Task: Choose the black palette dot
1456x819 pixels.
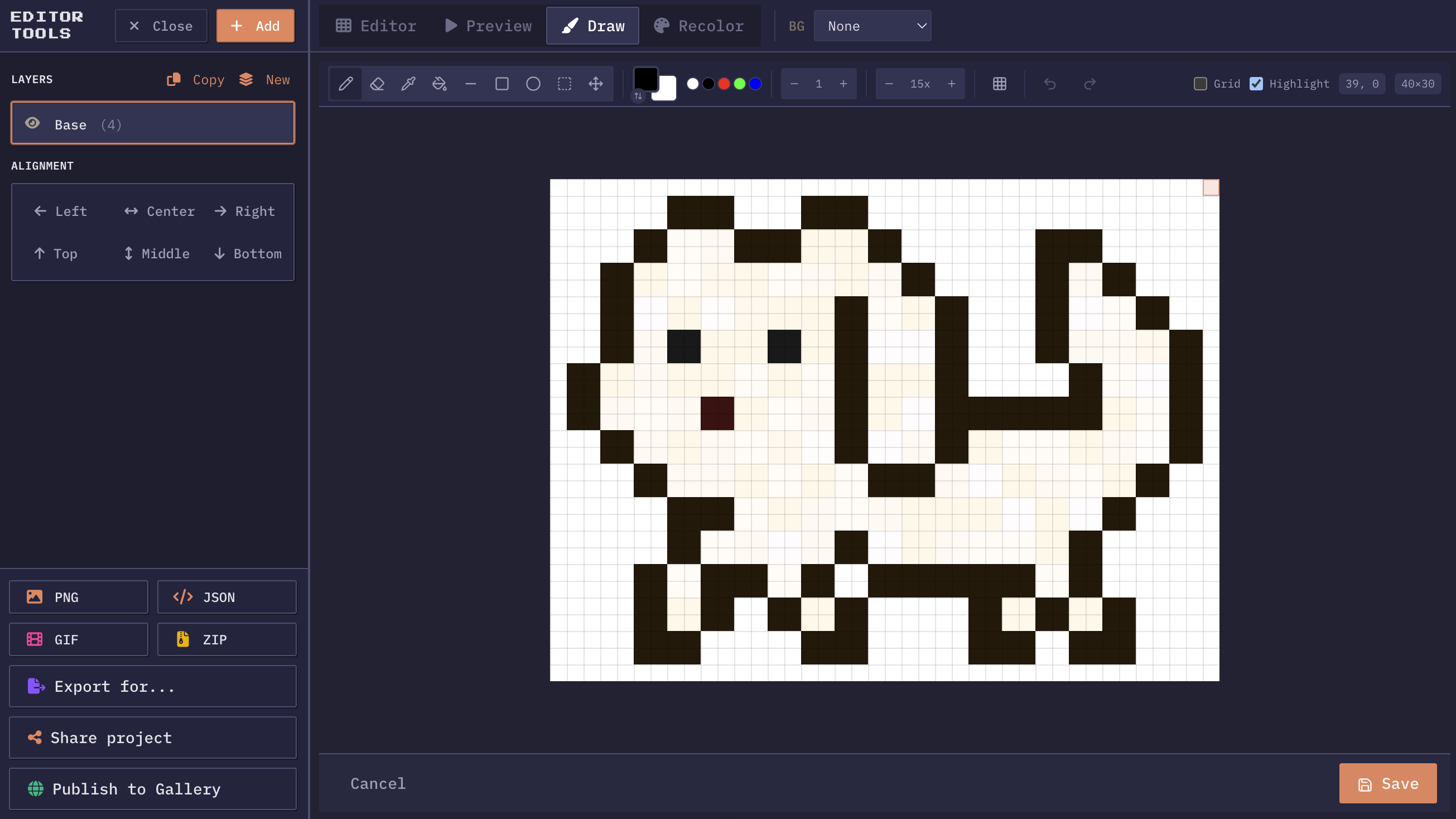Action: 708,84
